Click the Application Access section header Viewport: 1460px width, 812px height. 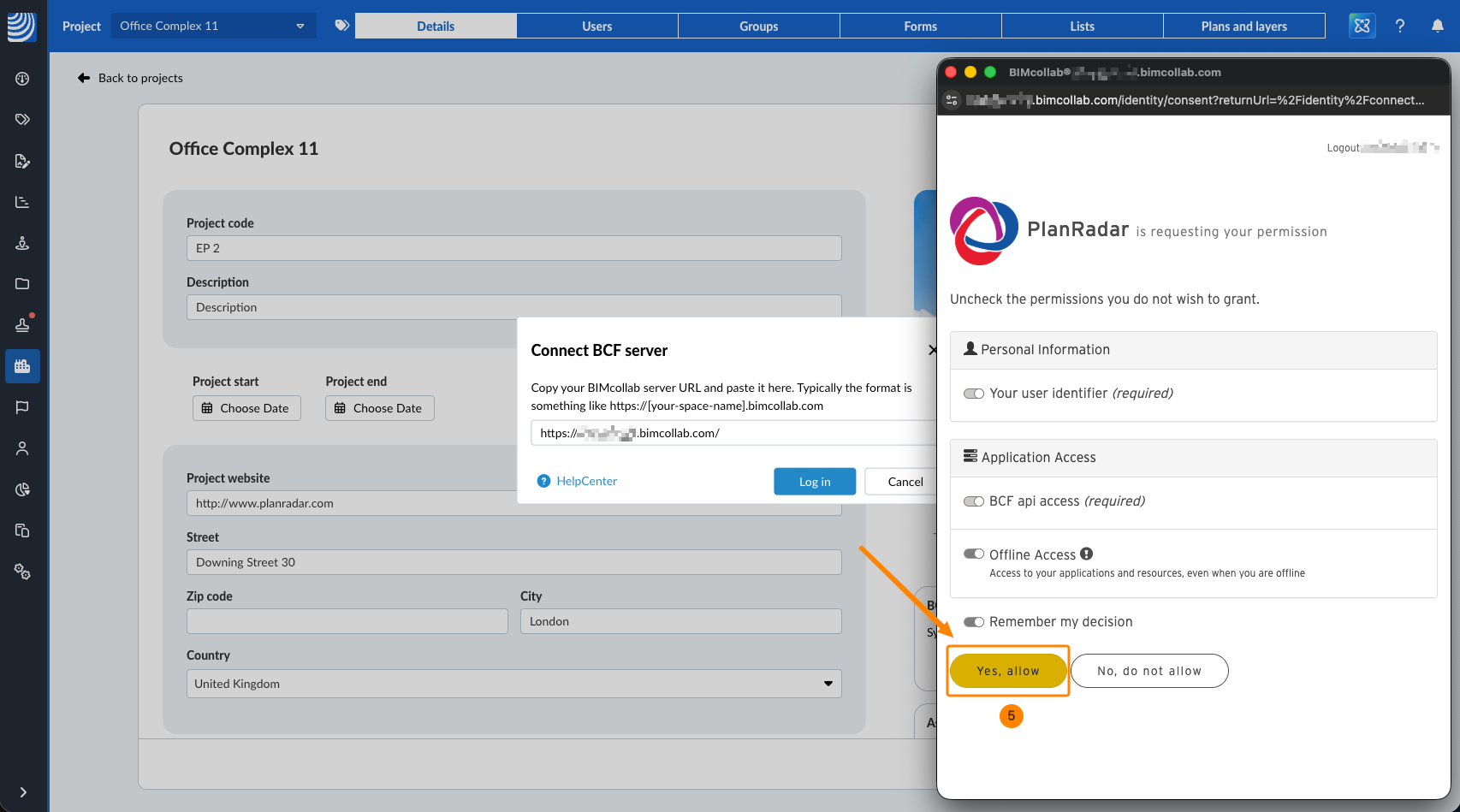point(1194,458)
